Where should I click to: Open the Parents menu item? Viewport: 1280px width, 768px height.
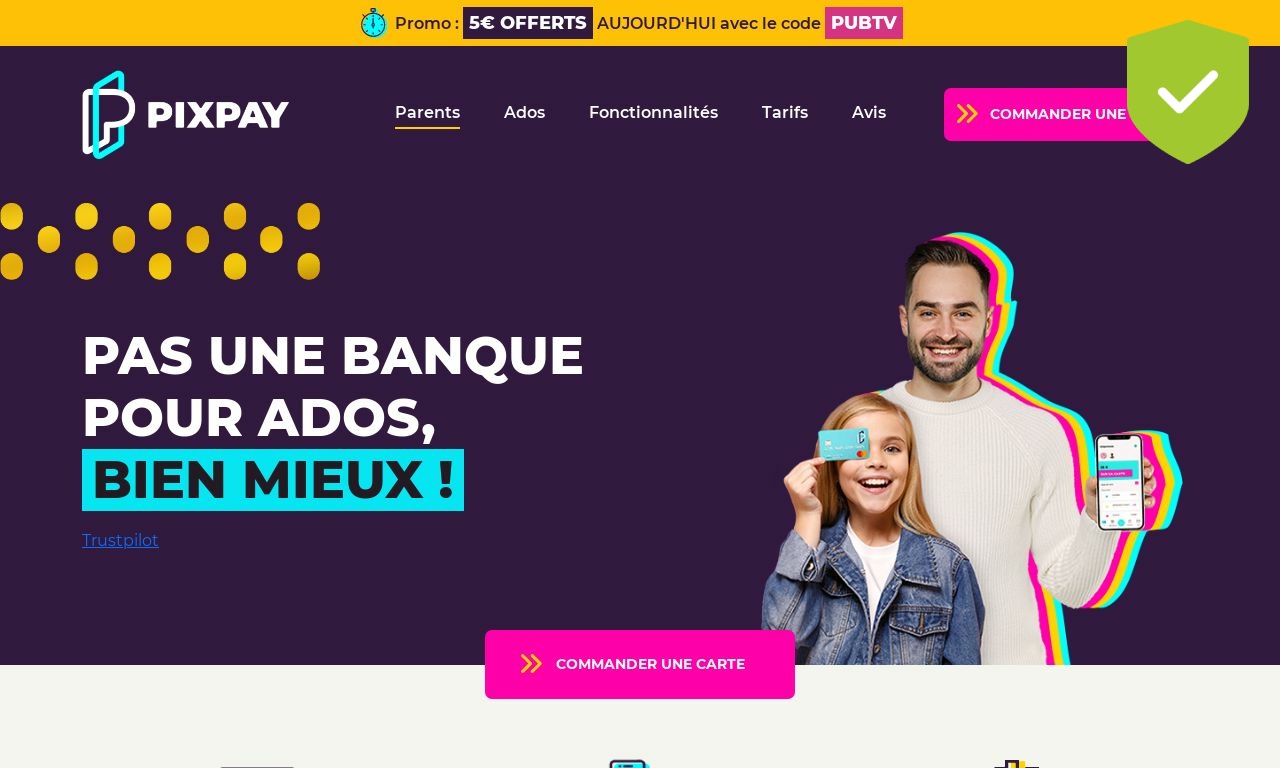[x=427, y=113]
